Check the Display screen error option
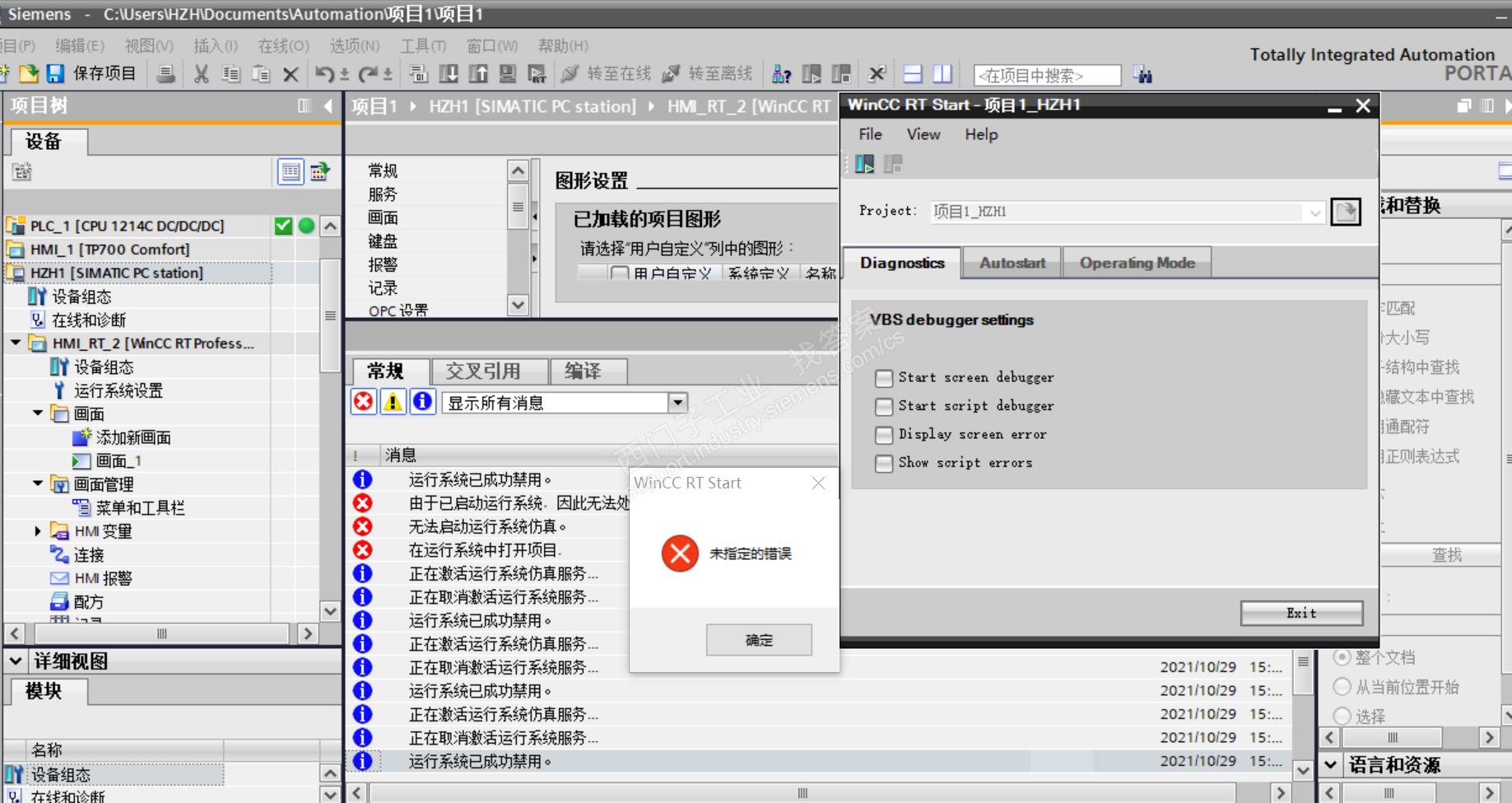Viewport: 1512px width, 803px height. click(883, 435)
